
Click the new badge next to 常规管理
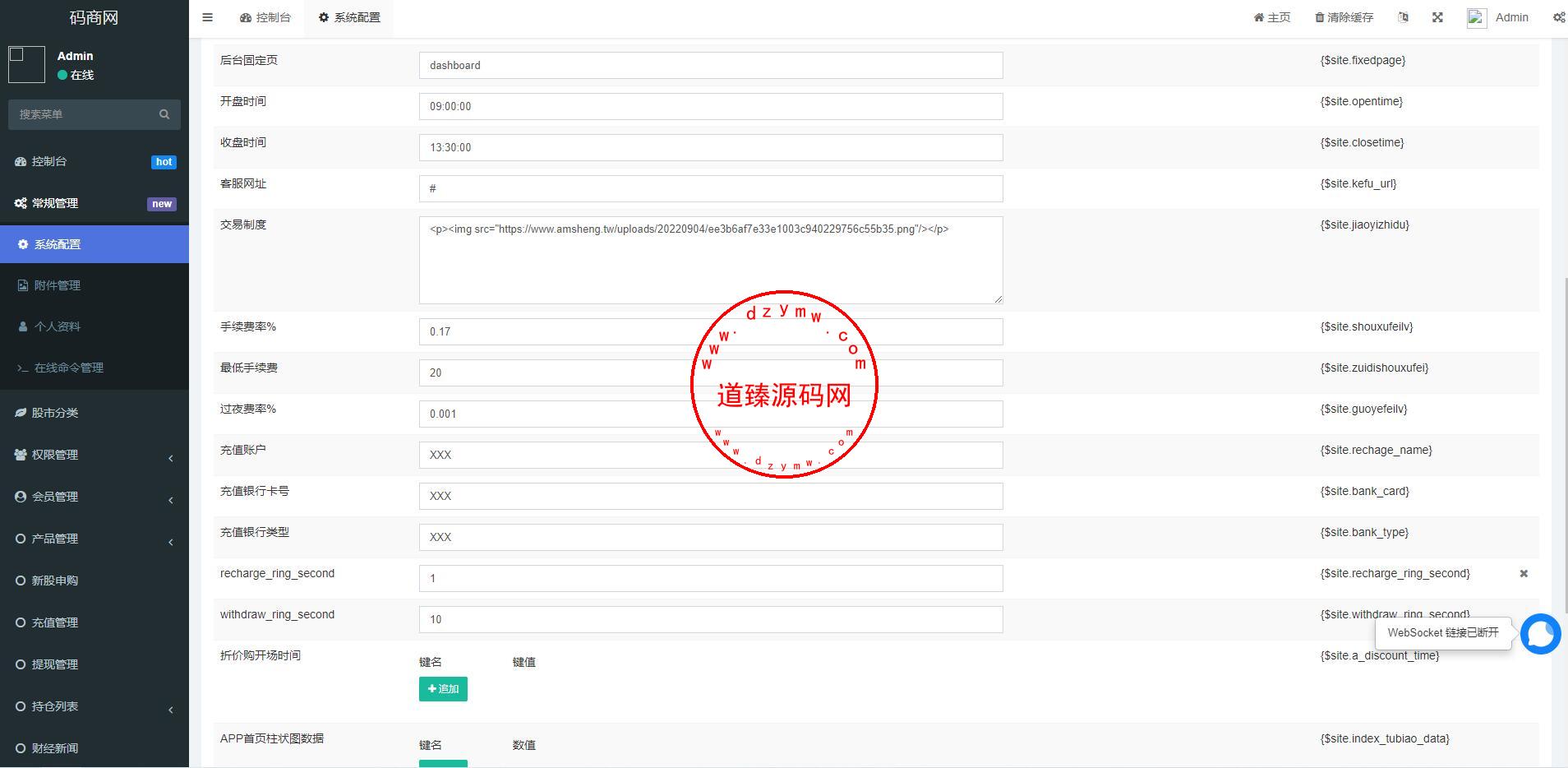(162, 204)
